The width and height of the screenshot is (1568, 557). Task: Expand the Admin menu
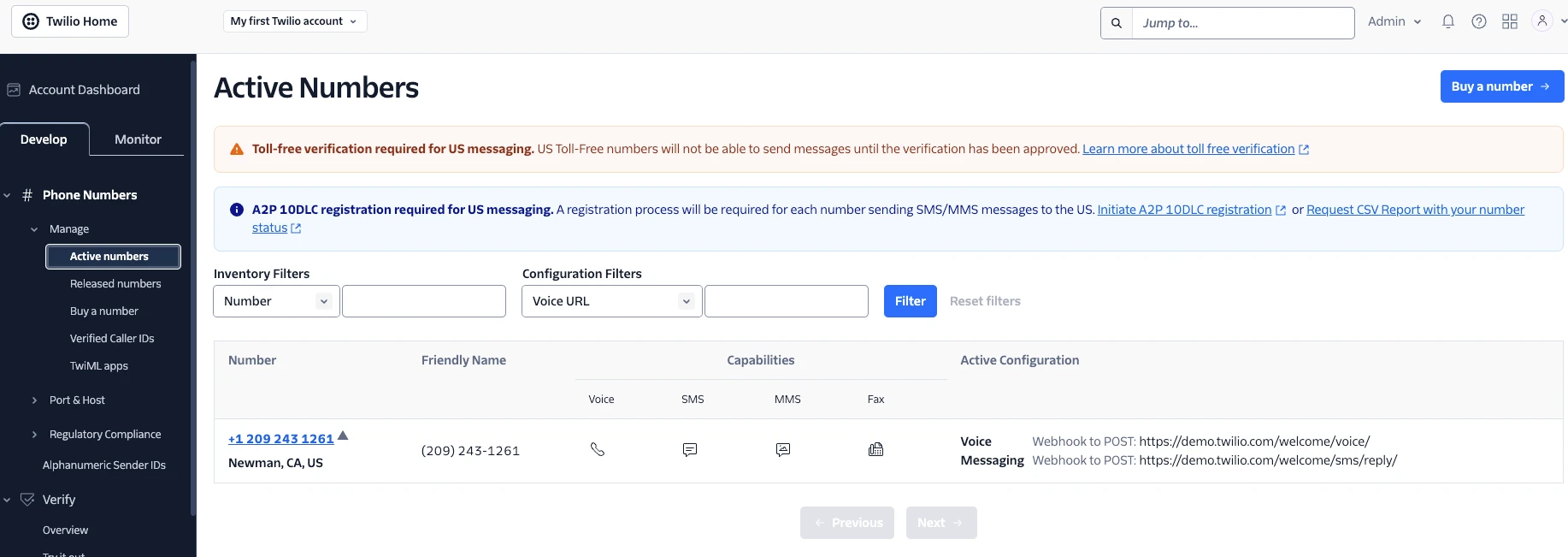tap(1394, 21)
